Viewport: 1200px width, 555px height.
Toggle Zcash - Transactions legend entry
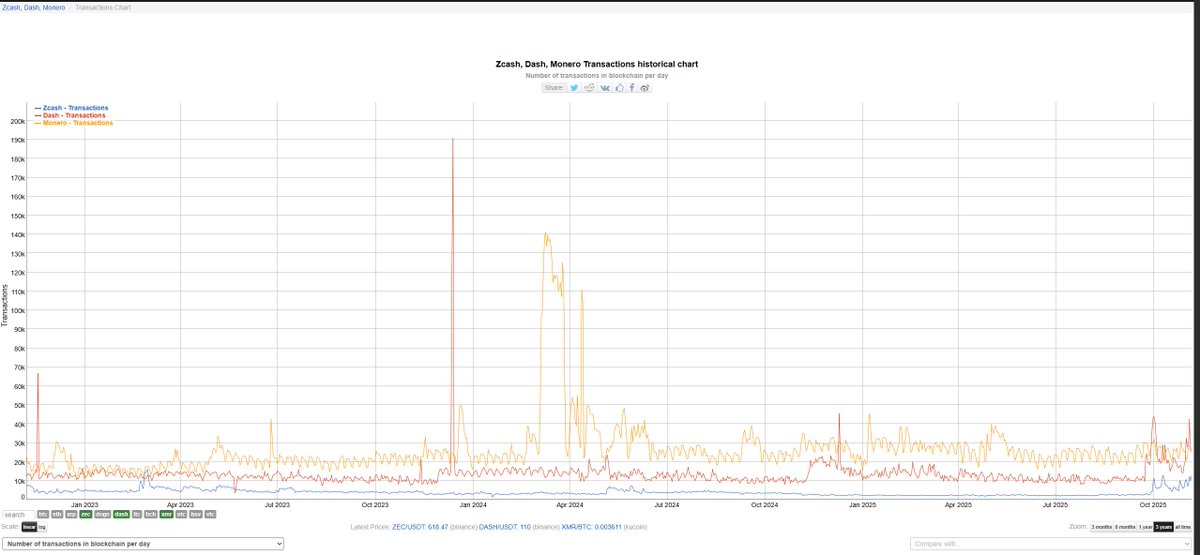point(72,107)
